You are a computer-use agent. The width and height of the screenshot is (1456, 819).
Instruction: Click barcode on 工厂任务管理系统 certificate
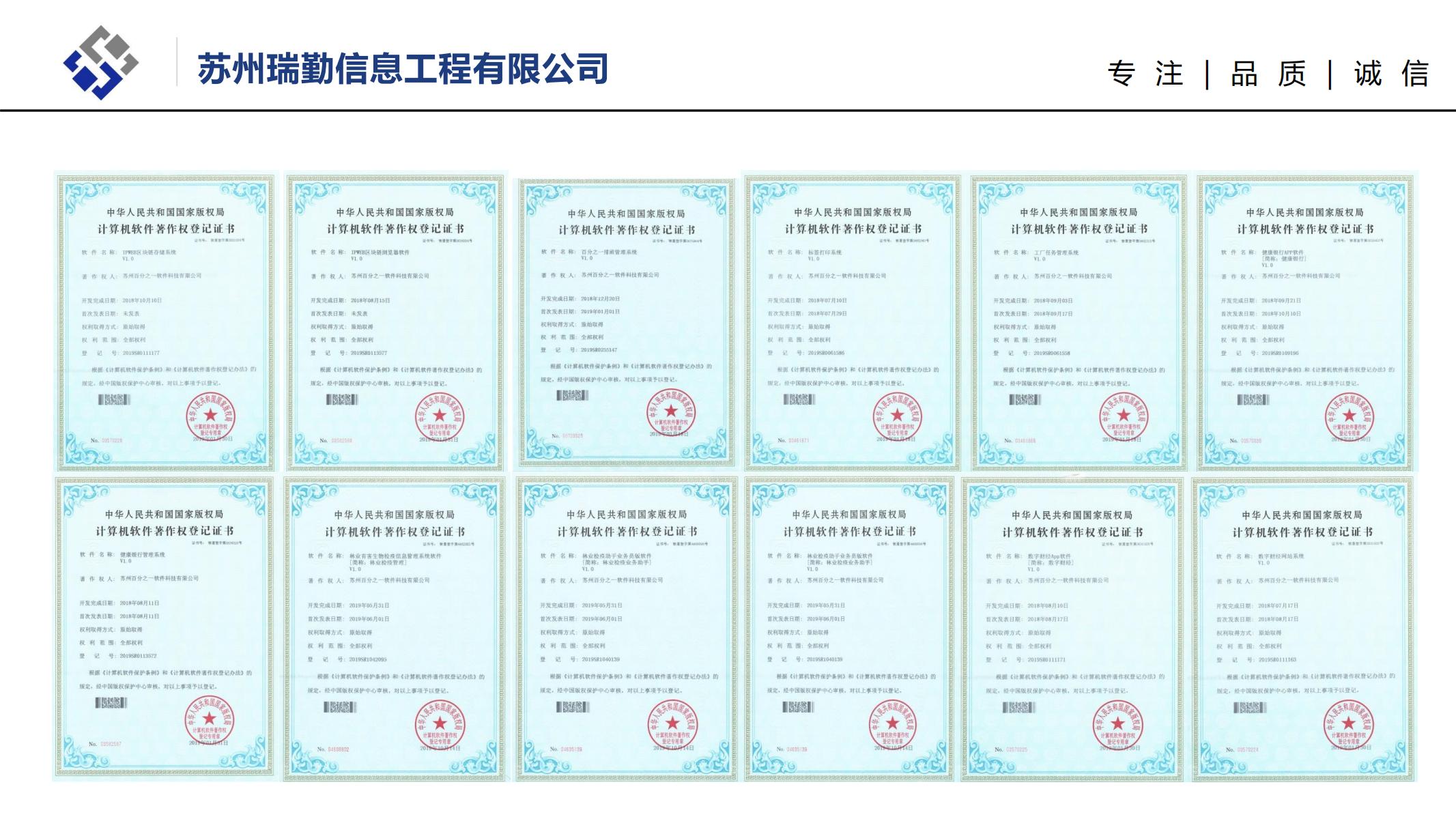tap(1024, 399)
